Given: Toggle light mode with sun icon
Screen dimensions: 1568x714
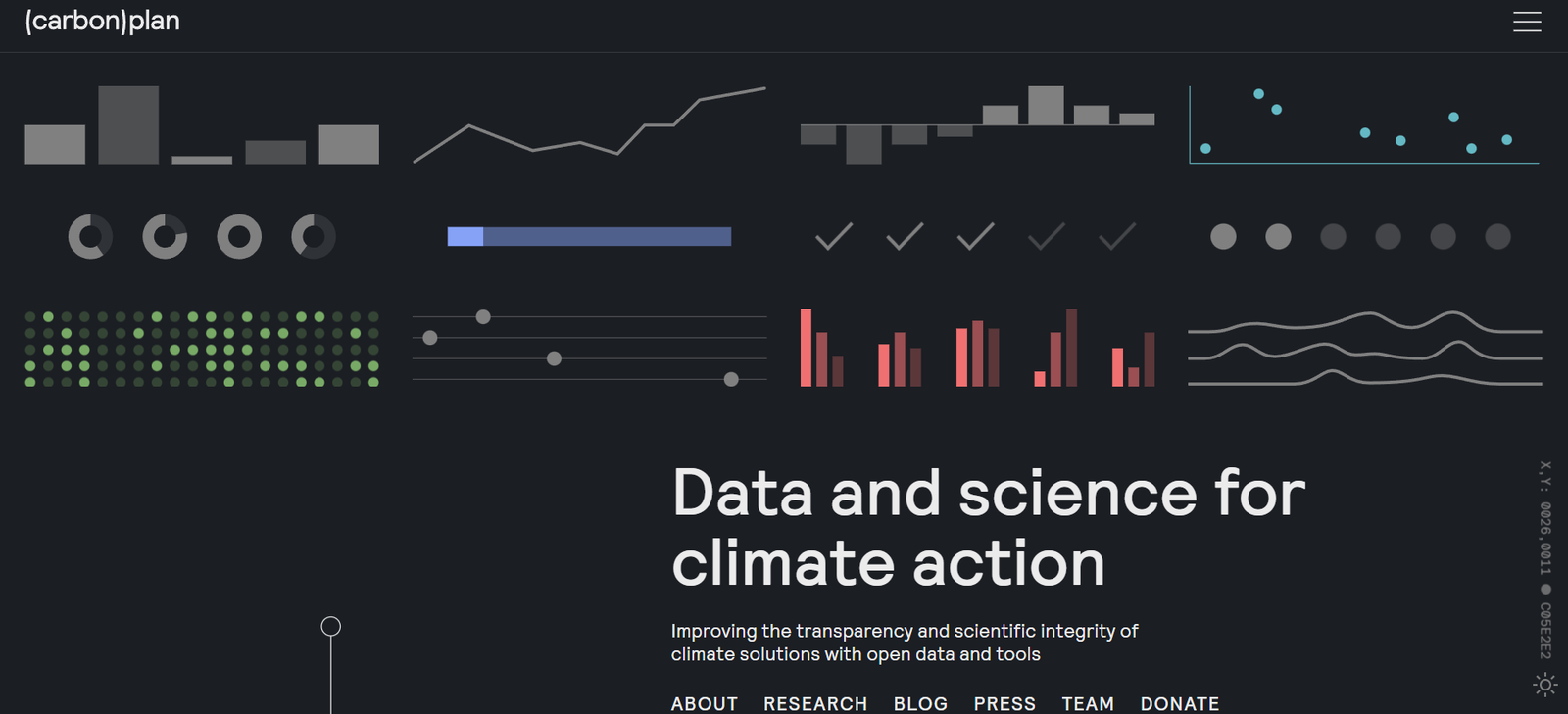Looking at the screenshot, I should click(1544, 685).
